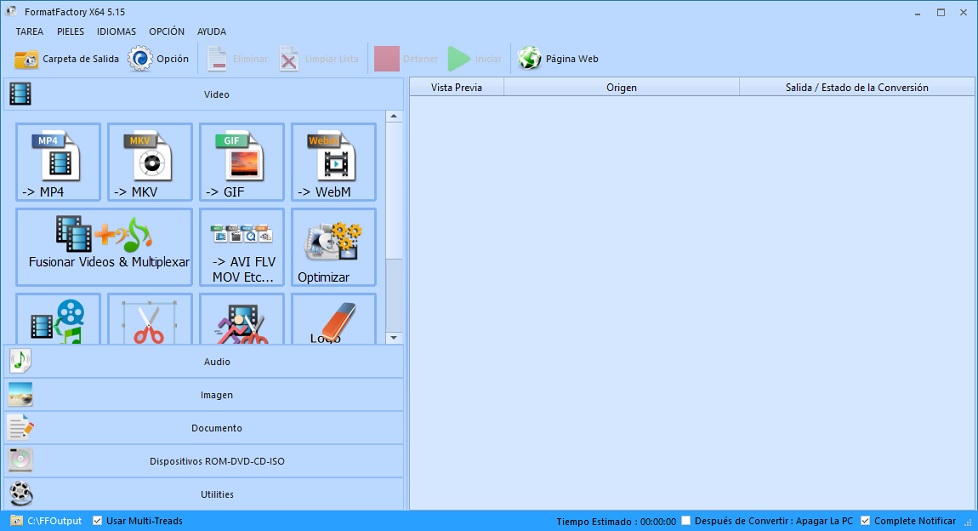Click the status bar output folder icon

click(x=16, y=520)
